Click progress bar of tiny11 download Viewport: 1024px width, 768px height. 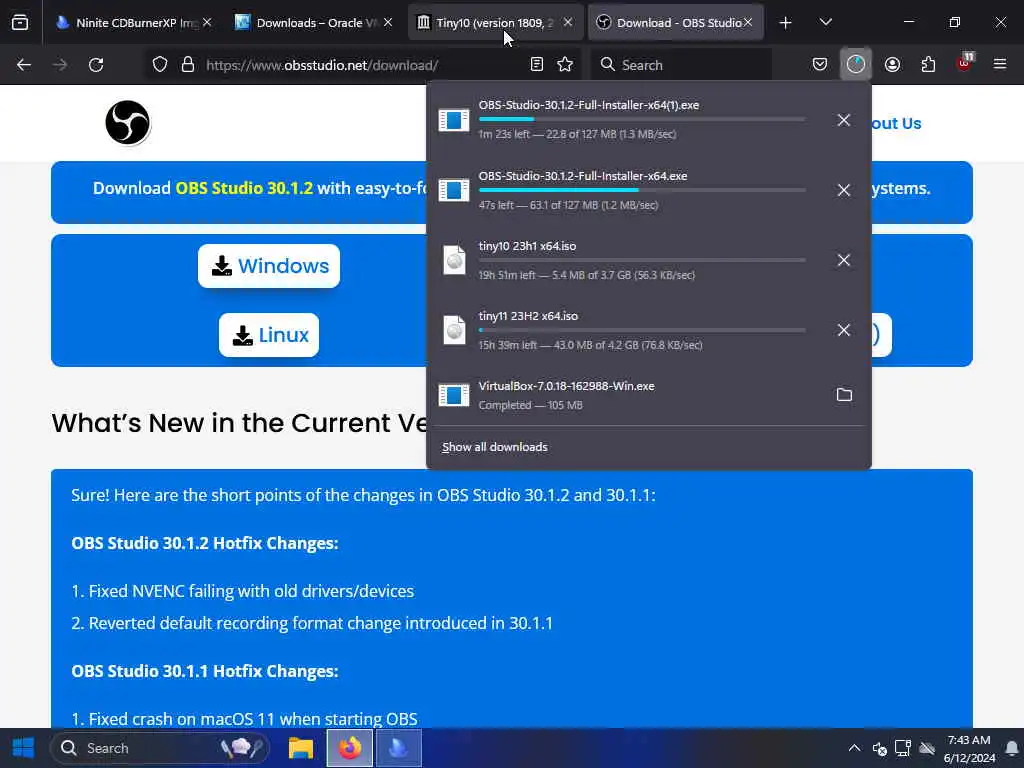(x=642, y=330)
